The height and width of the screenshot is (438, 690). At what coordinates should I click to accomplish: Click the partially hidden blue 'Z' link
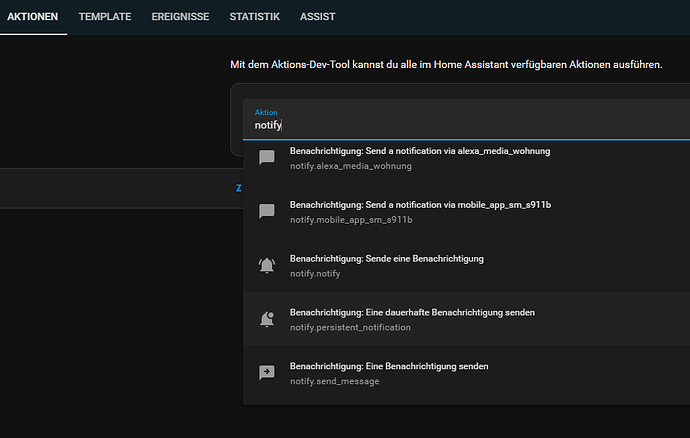click(238, 187)
